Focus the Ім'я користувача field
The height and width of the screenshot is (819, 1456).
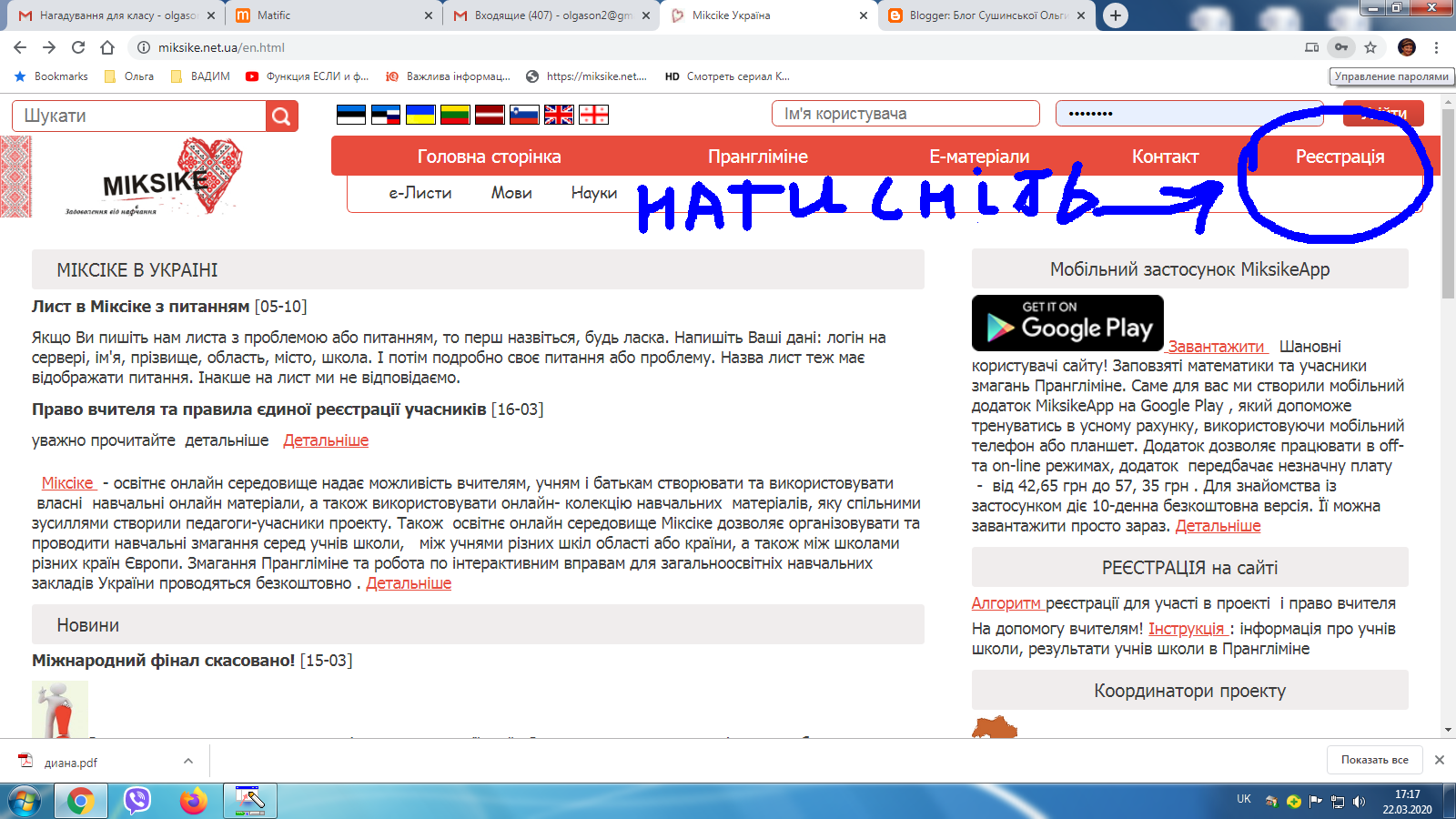905,114
